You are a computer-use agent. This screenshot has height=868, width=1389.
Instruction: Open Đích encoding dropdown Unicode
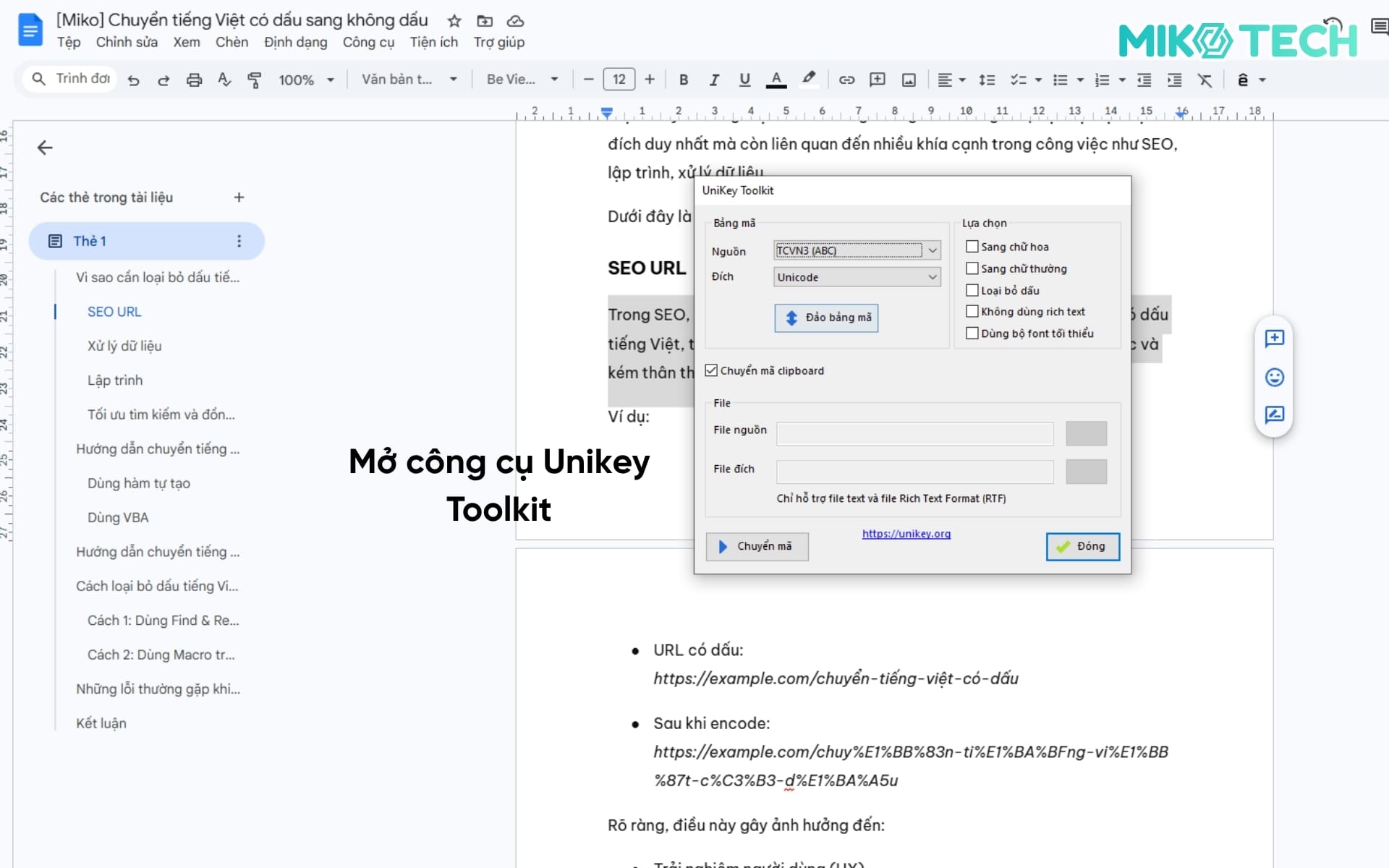pos(857,277)
